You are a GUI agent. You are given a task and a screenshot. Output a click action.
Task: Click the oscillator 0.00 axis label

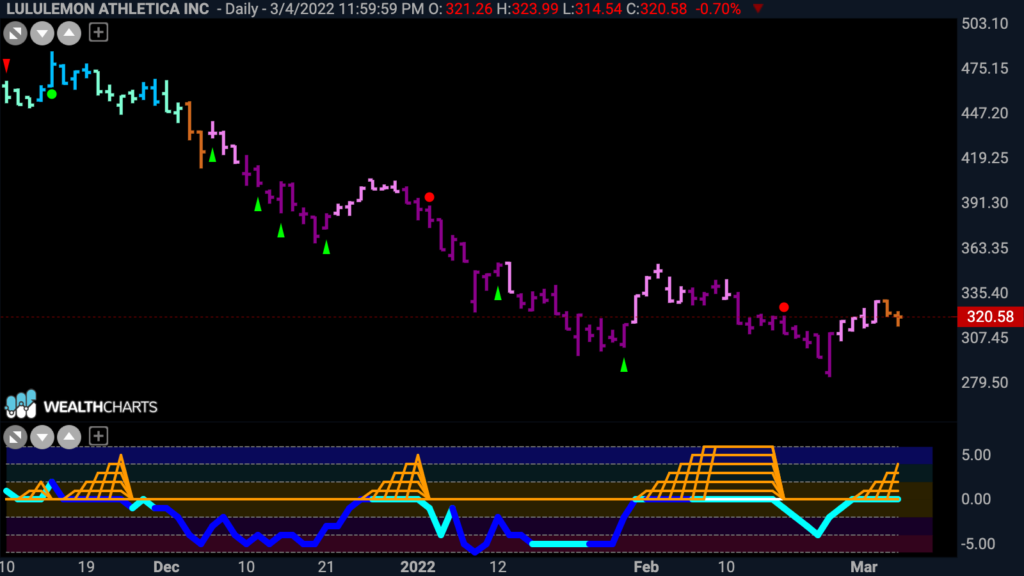pyautogui.click(x=976, y=500)
